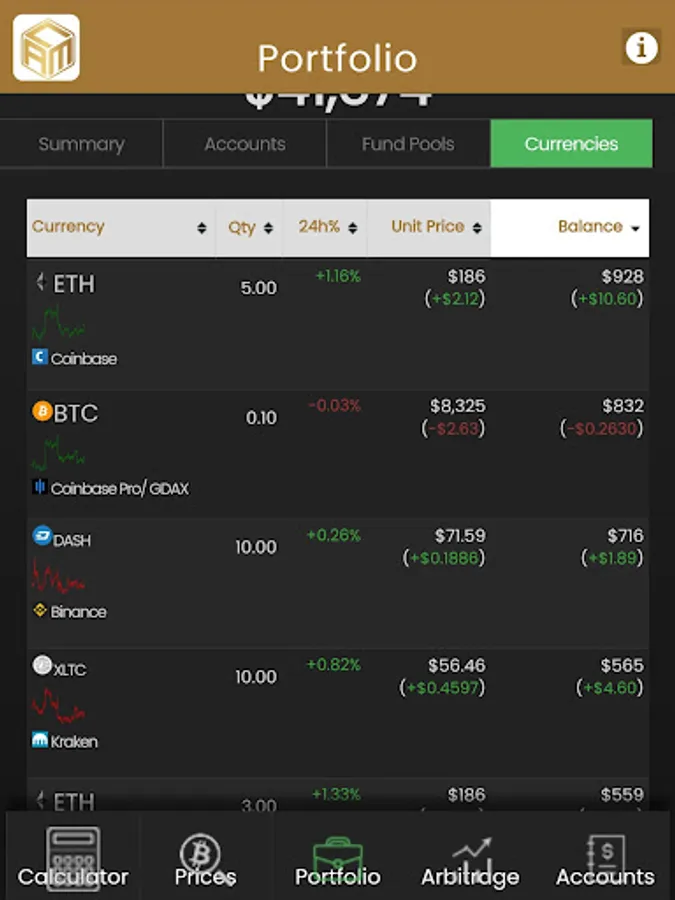Click the orange BTC coin icon
The height and width of the screenshot is (900, 675).
pyautogui.click(x=42, y=411)
